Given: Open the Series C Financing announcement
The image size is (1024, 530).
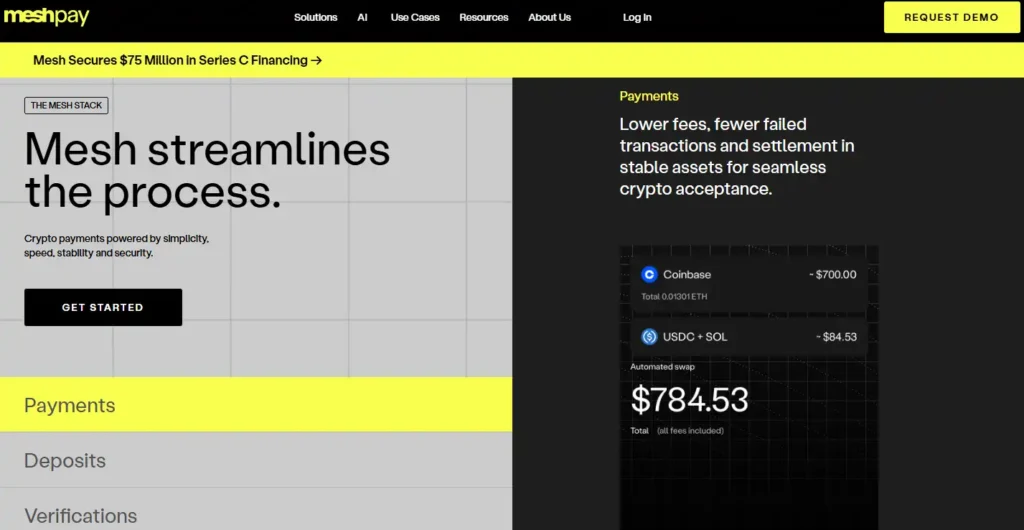Looking at the screenshot, I should (x=170, y=60).
